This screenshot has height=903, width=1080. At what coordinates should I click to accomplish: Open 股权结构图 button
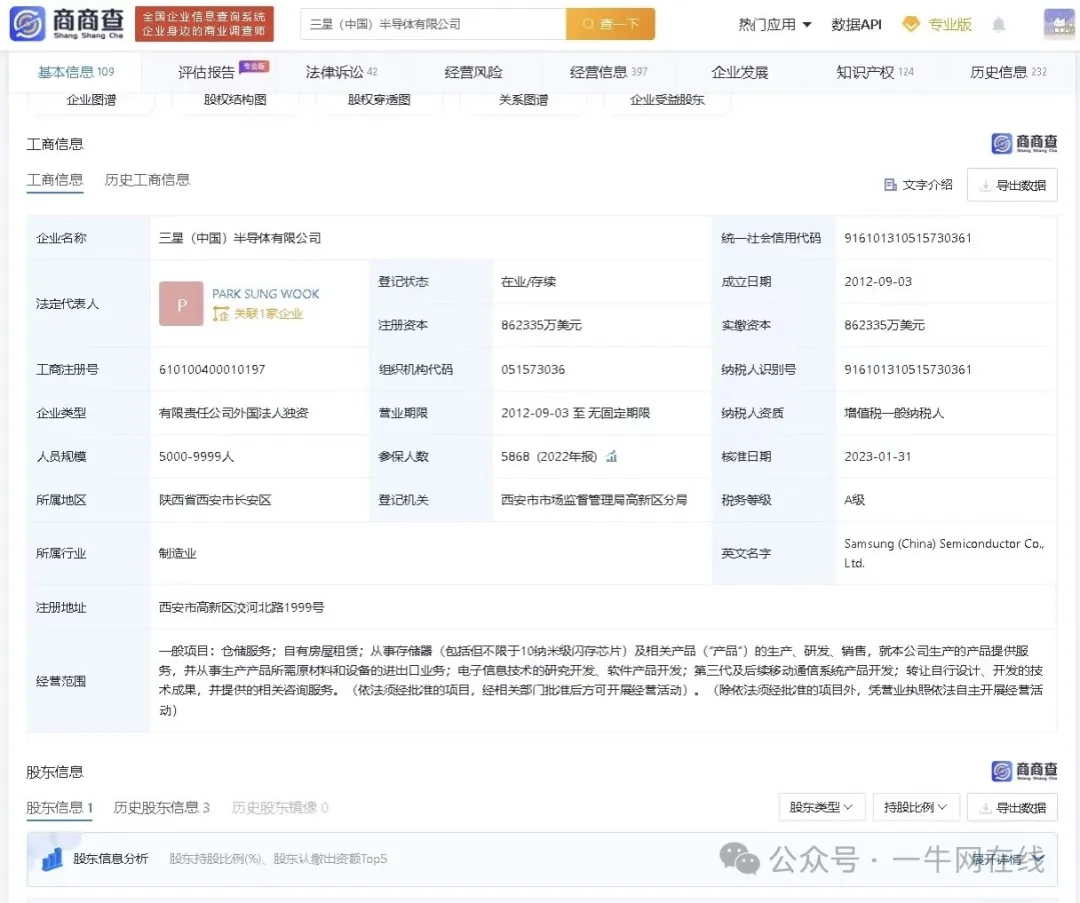(235, 101)
